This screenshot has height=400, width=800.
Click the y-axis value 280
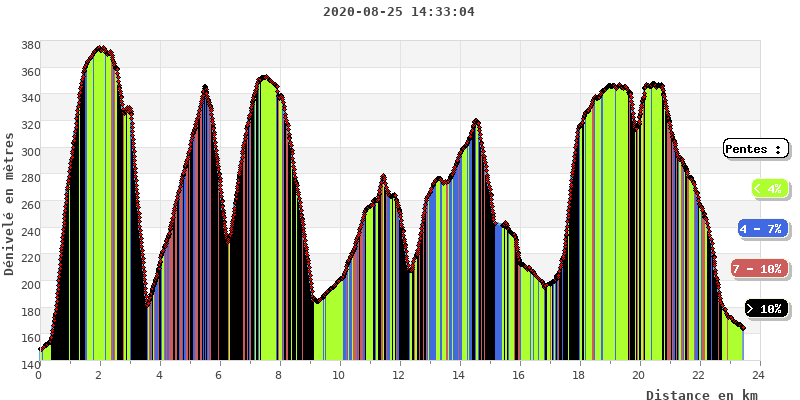pyautogui.click(x=30, y=178)
